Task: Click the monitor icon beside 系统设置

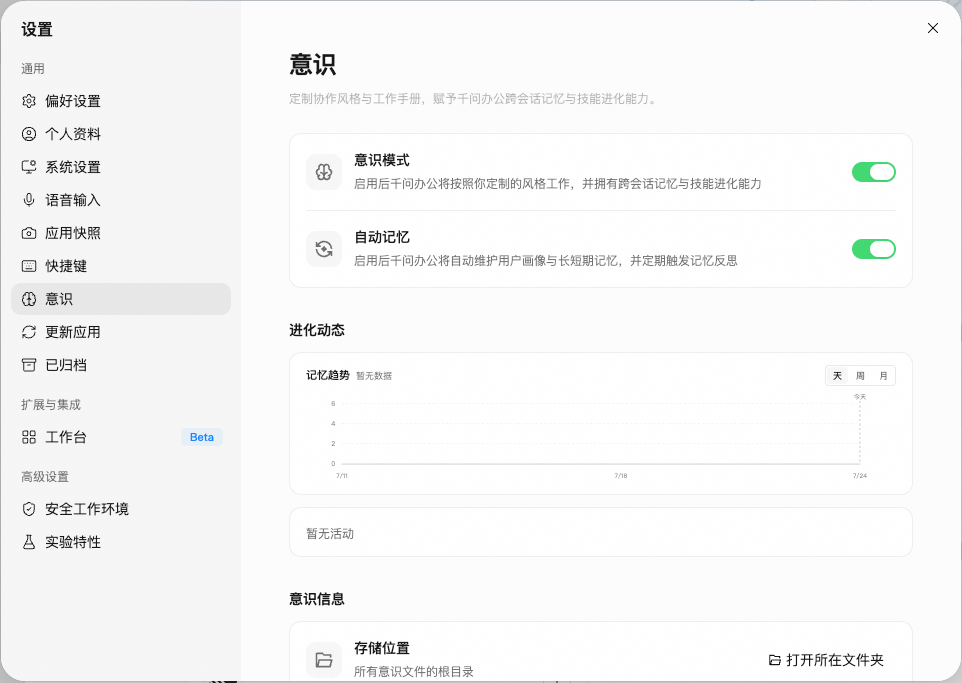Action: [29, 167]
